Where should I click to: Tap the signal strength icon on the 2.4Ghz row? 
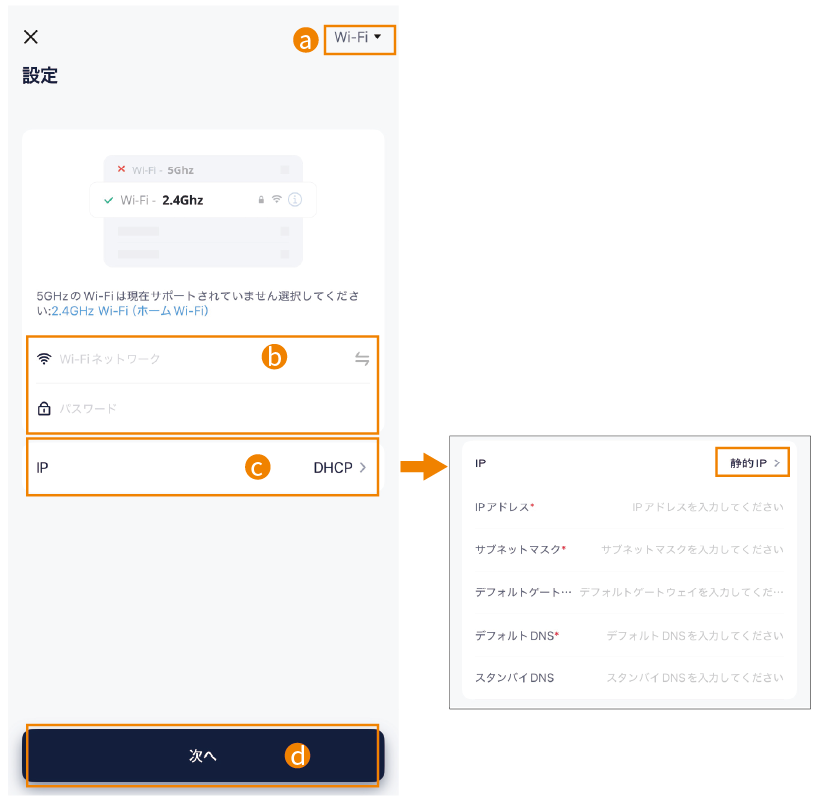click(x=276, y=199)
